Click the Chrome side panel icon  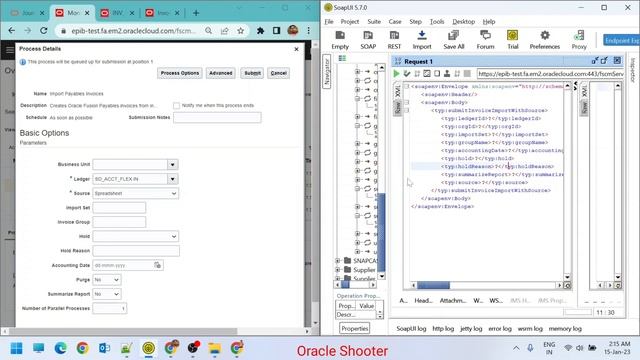276,31
